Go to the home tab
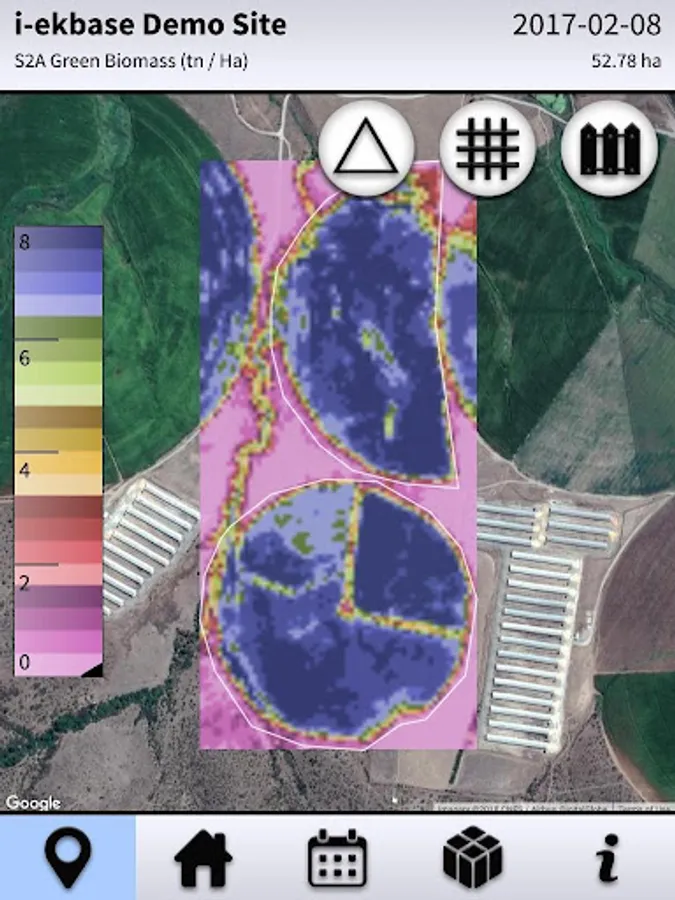The width and height of the screenshot is (675, 900). tap(203, 858)
